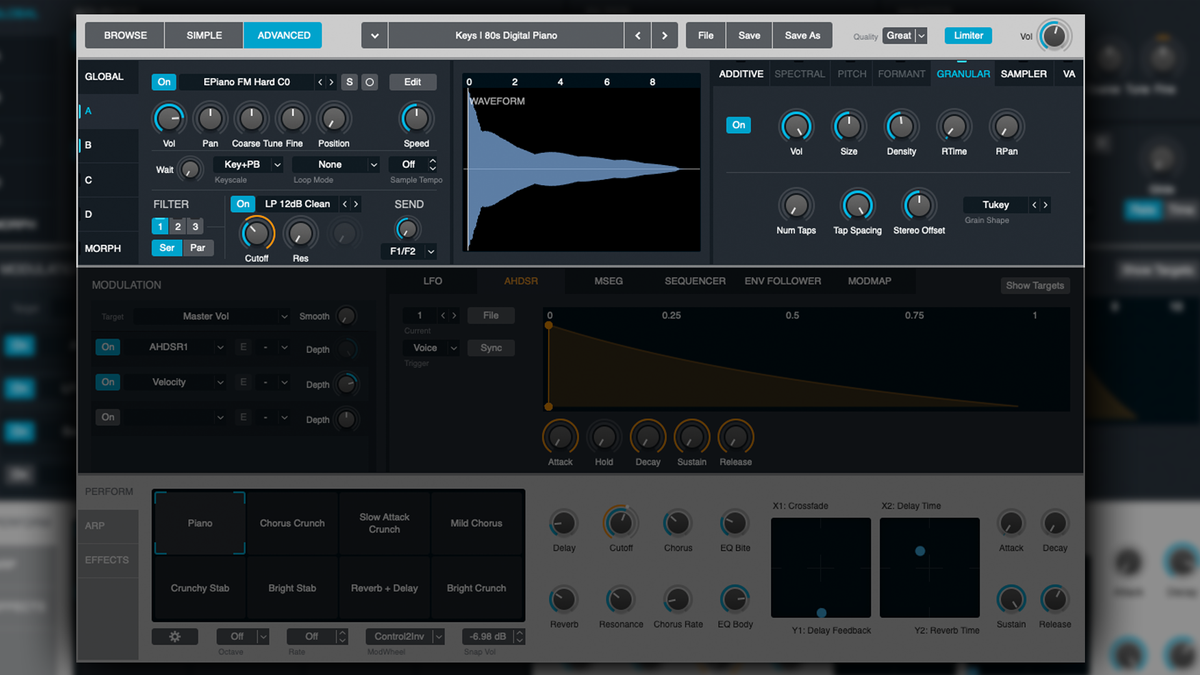The width and height of the screenshot is (1200, 675).
Task: Click the Save As button
Action: tap(802, 34)
